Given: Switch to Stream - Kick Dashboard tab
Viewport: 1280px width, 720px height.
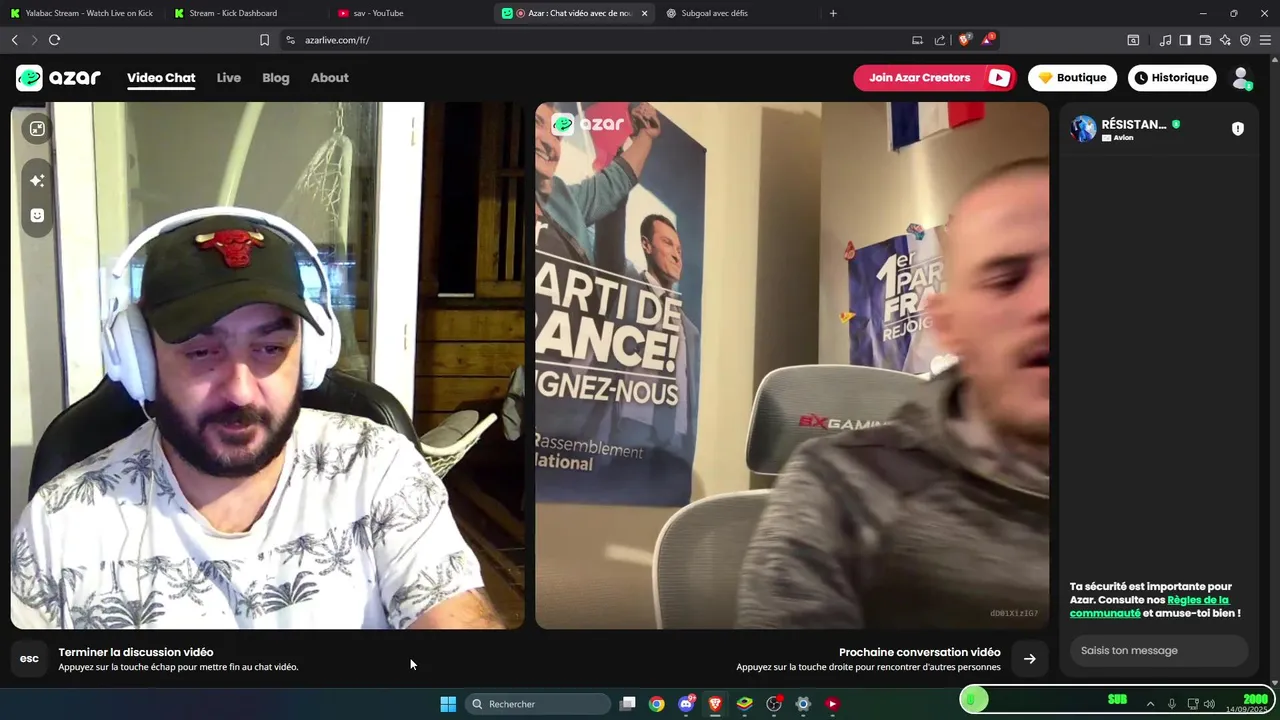Looking at the screenshot, I should pyautogui.click(x=245, y=13).
